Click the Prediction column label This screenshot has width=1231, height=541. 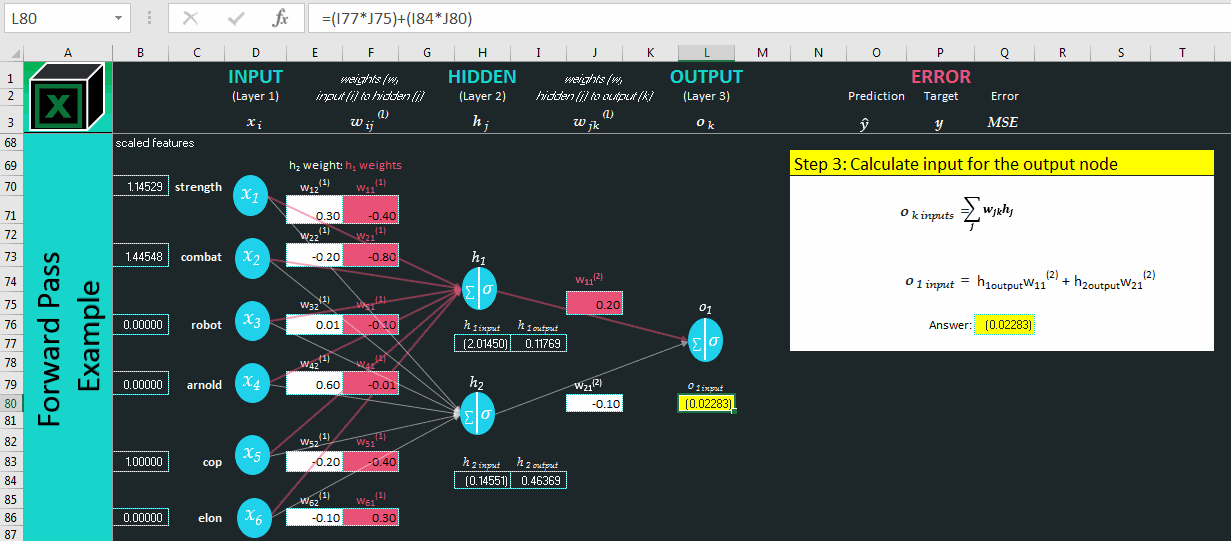(876, 97)
